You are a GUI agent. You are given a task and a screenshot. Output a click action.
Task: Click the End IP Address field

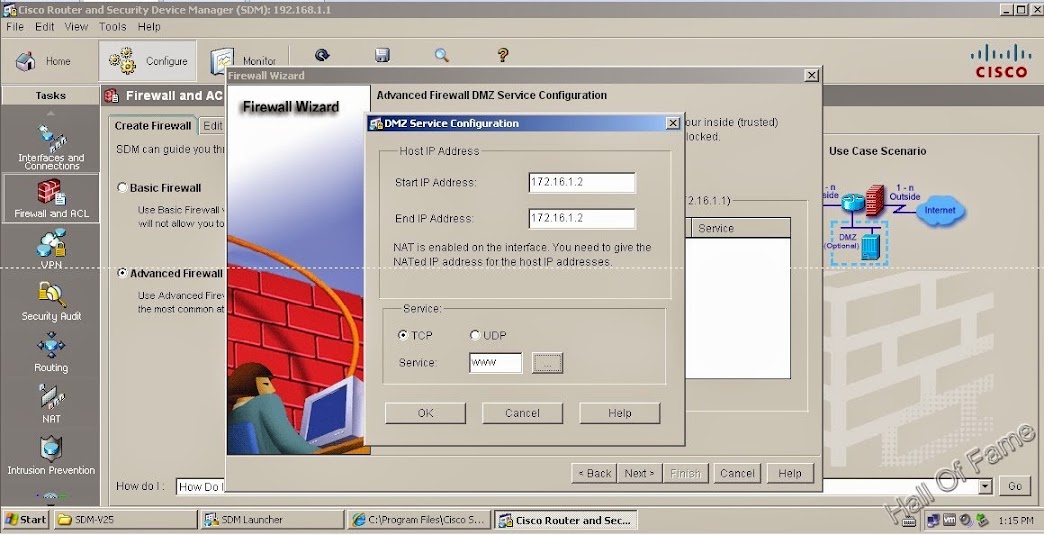click(582, 218)
